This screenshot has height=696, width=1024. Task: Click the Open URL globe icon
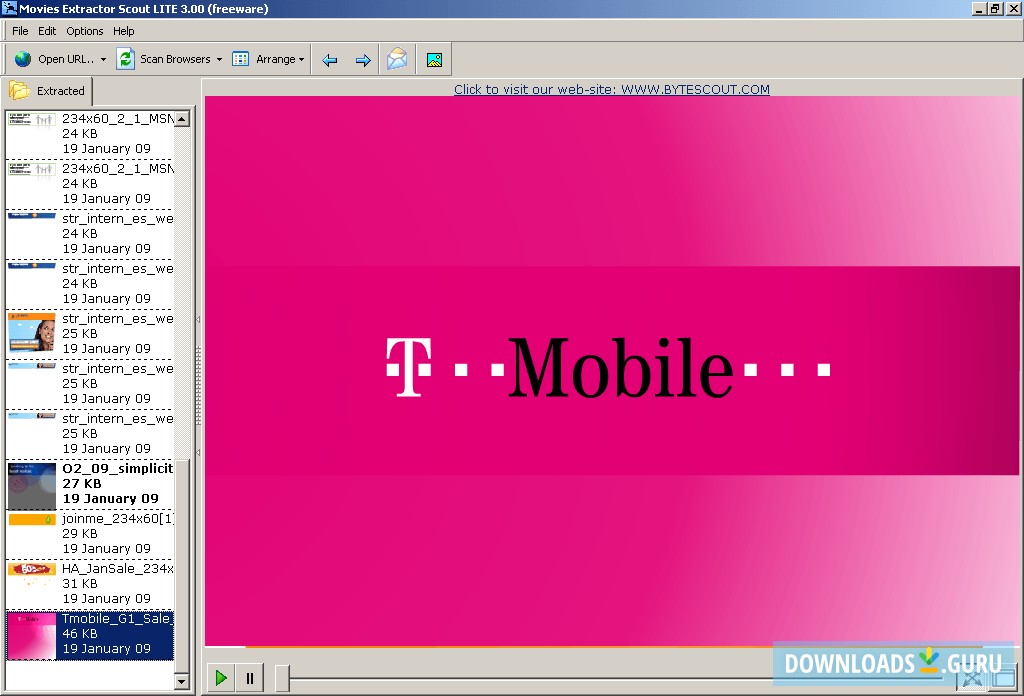(x=23, y=59)
